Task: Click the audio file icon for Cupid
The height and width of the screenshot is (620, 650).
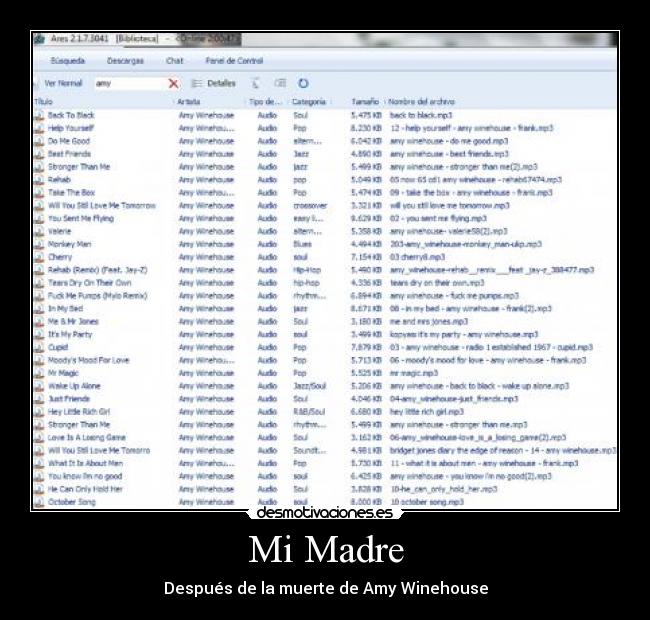Action: tap(39, 348)
